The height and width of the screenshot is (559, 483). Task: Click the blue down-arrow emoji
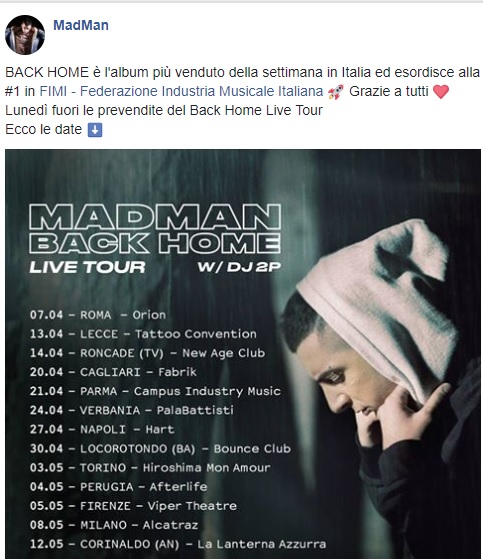[95, 130]
